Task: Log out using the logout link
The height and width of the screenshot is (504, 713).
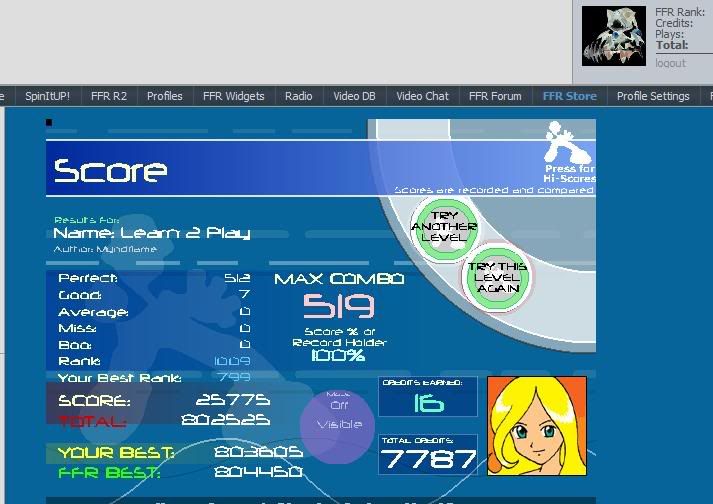Action: (670, 63)
